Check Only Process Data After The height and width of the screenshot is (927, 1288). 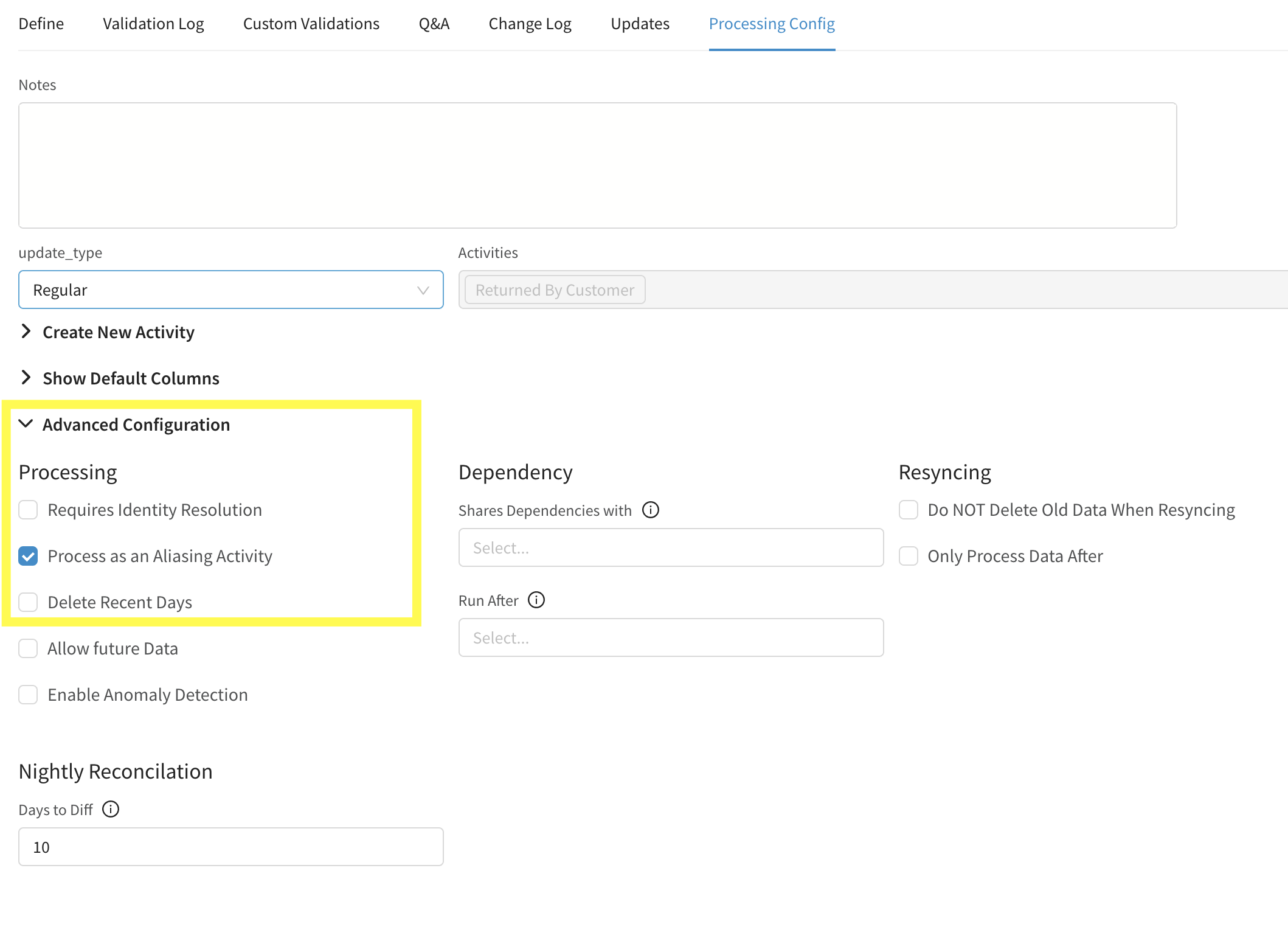[908, 556]
